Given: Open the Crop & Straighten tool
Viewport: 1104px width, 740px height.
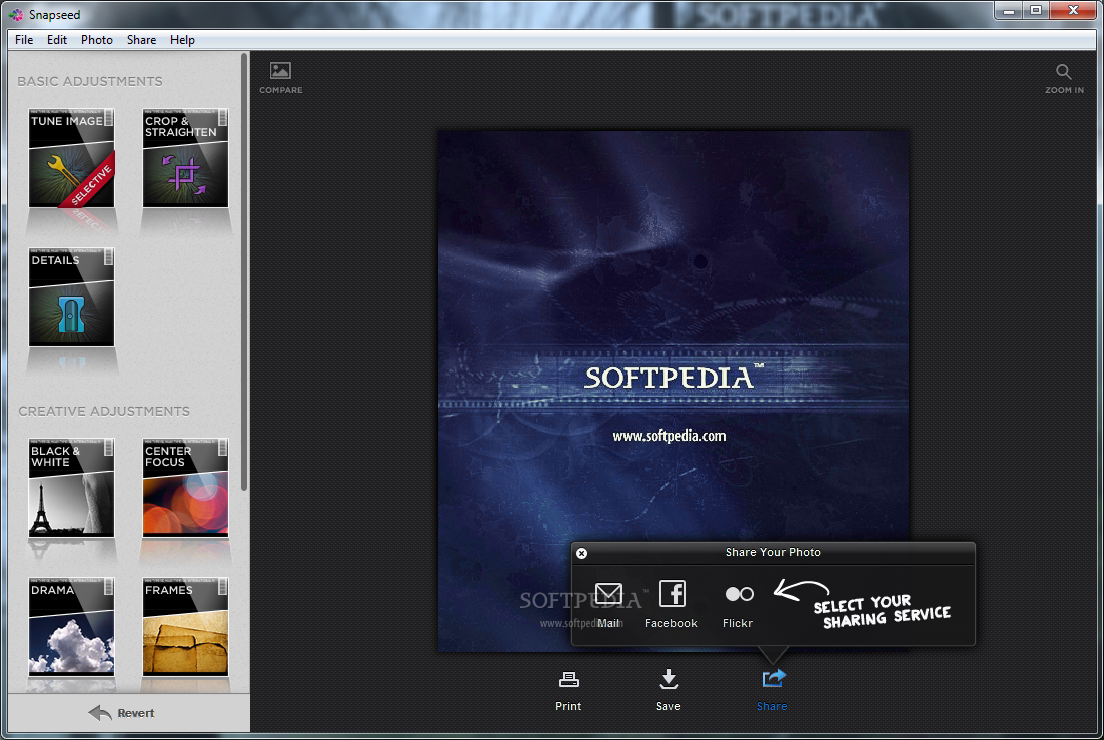Looking at the screenshot, I should 185,158.
